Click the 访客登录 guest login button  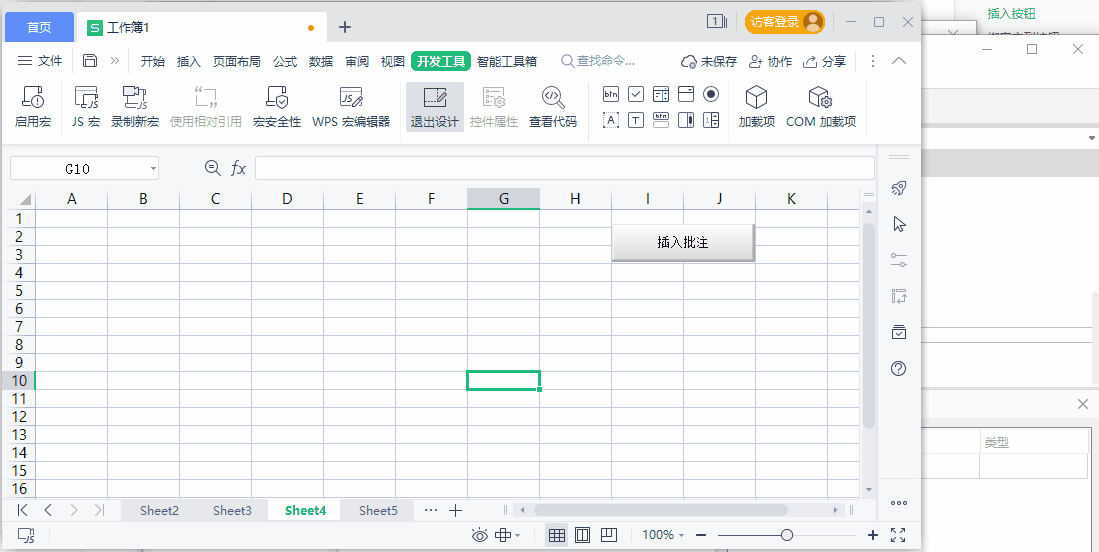784,22
